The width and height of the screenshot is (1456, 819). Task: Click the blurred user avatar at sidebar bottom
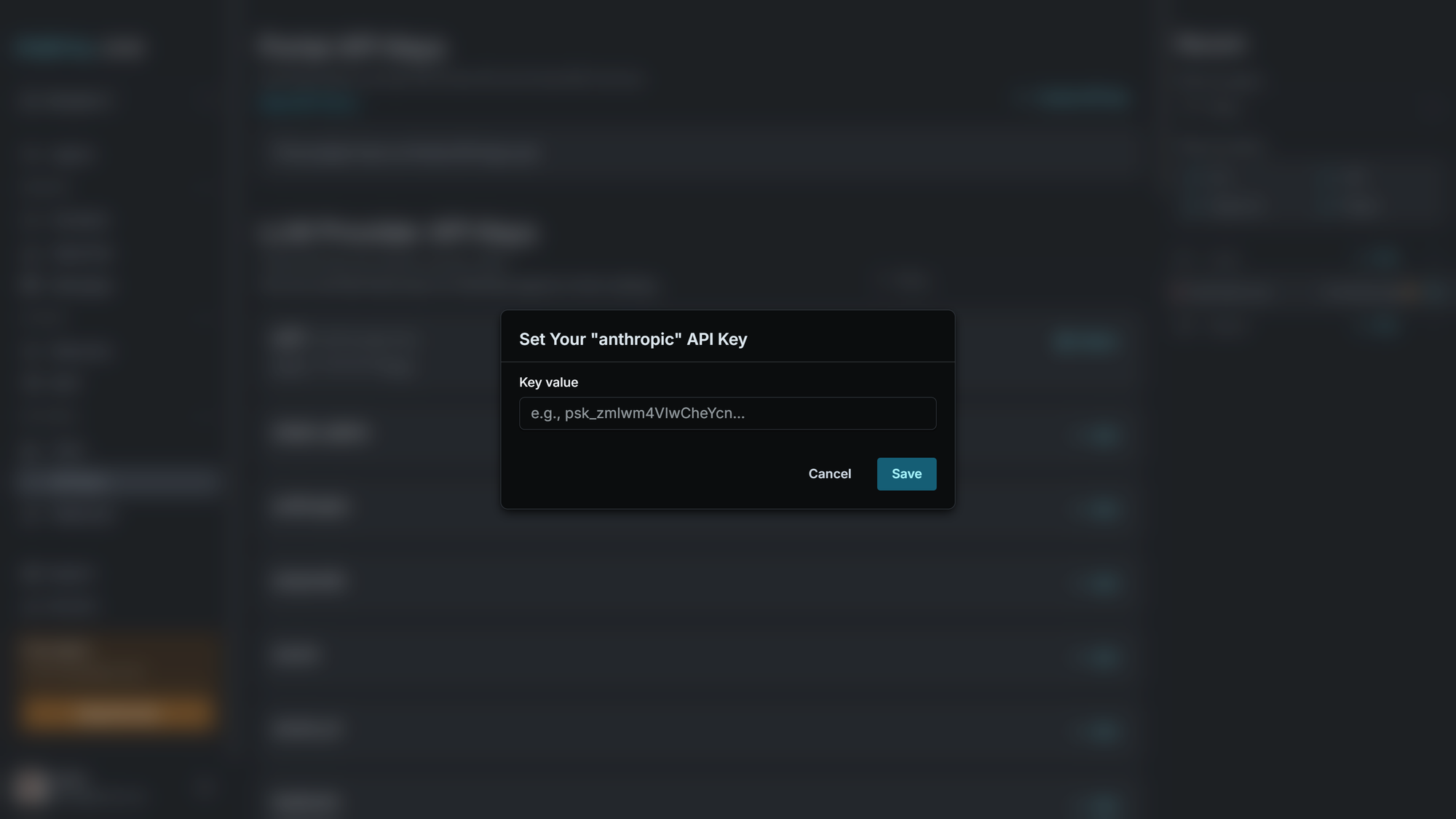[x=31, y=787]
